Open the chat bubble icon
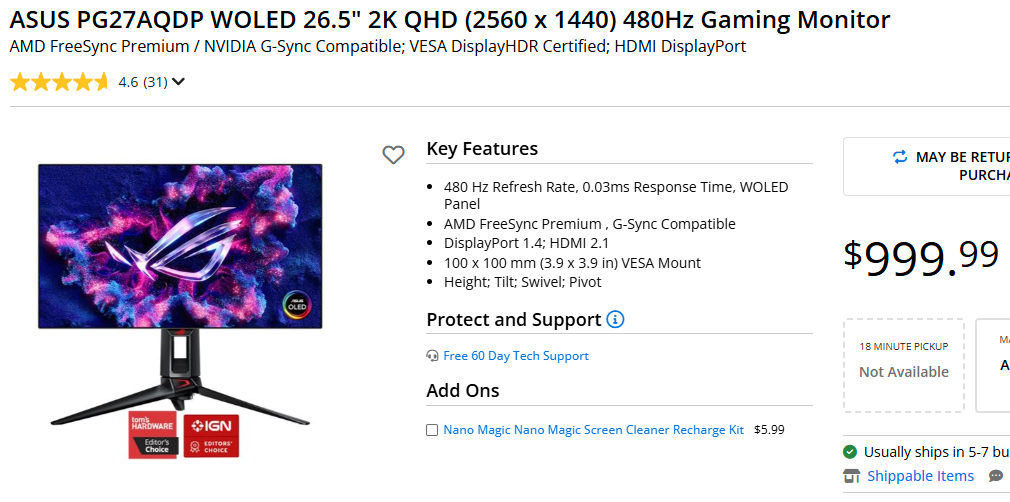Viewport: 1010px width, 502px height. click(x=996, y=476)
